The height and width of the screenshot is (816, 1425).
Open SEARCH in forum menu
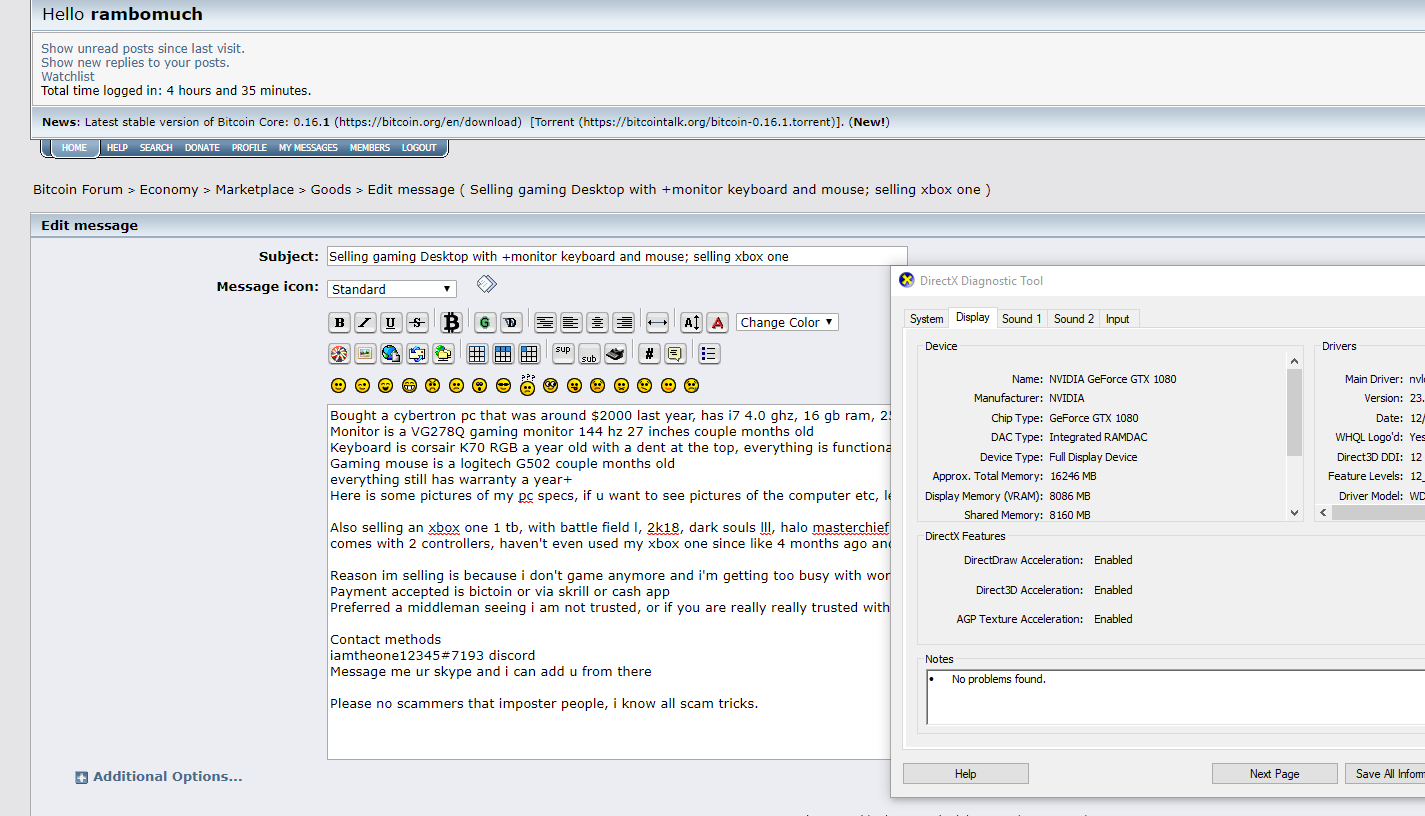(x=156, y=148)
